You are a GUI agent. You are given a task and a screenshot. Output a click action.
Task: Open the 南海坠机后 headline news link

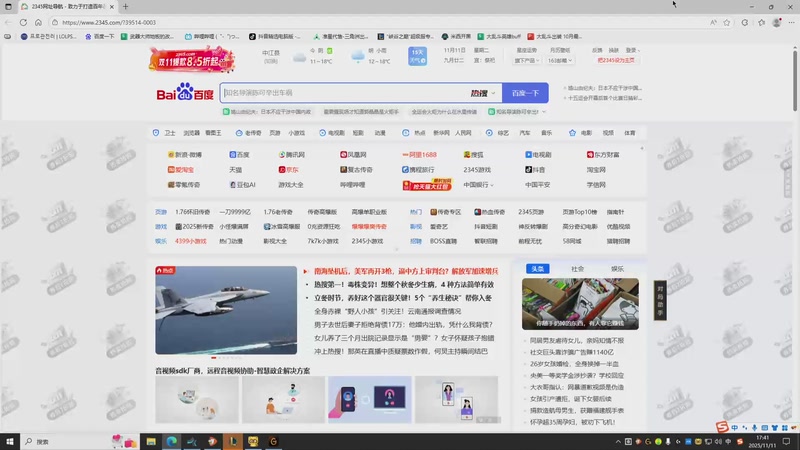tap(406, 271)
